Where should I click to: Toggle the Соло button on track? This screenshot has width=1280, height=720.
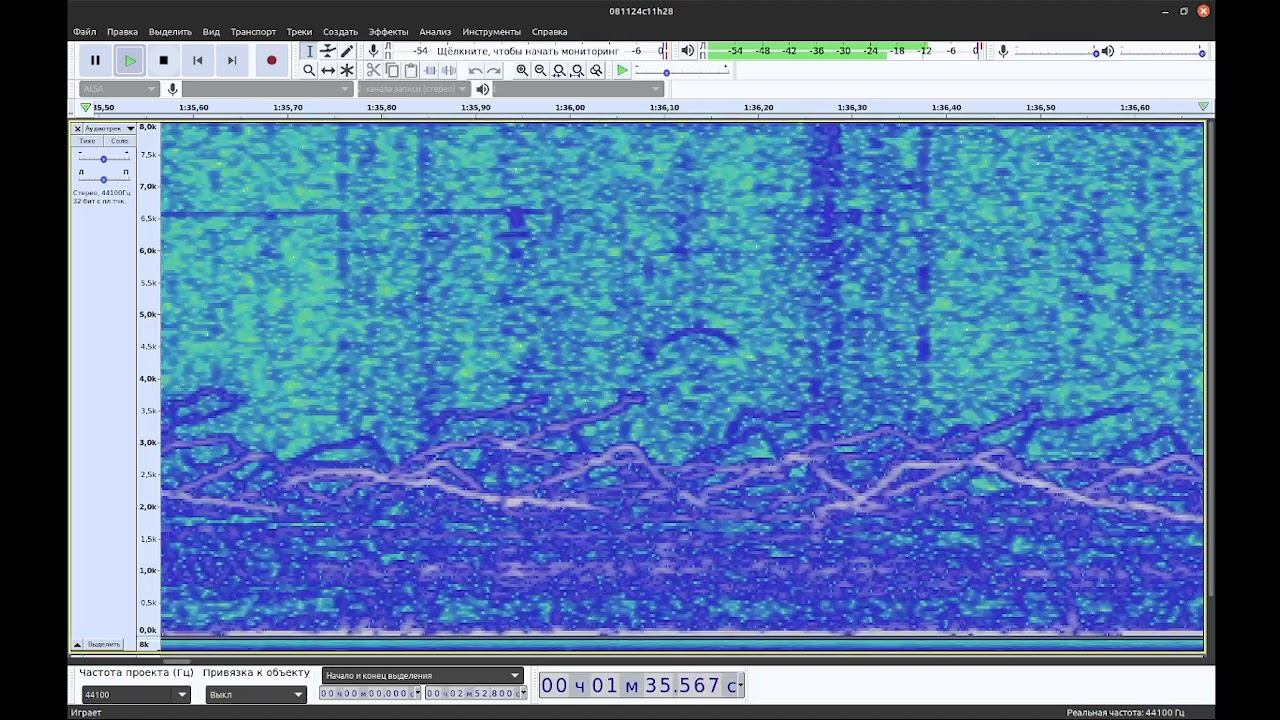point(119,141)
